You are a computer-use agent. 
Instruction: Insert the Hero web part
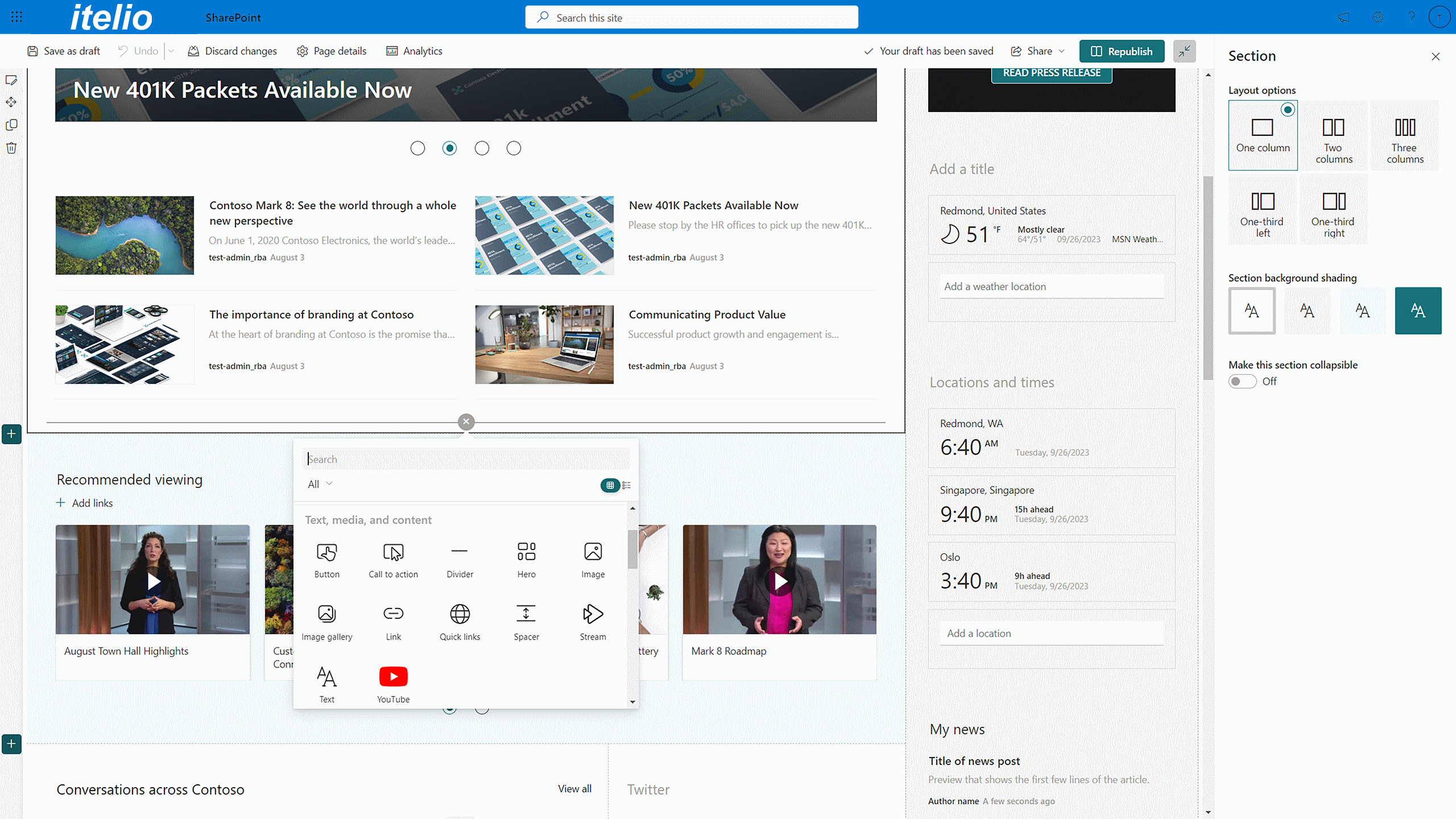(x=526, y=560)
